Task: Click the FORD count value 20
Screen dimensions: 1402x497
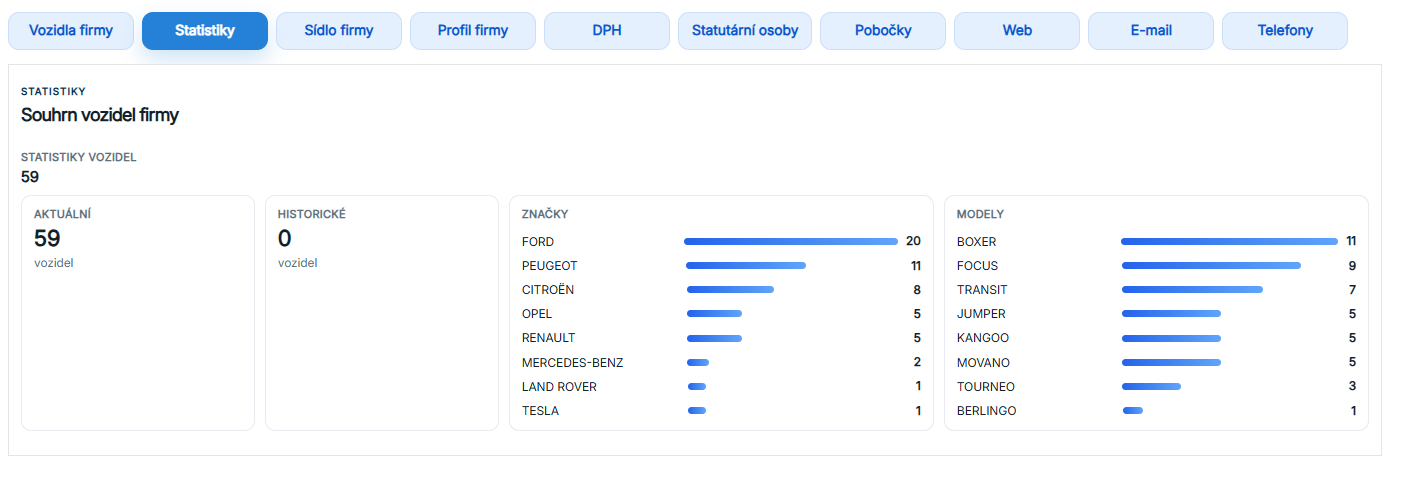Action: (913, 241)
